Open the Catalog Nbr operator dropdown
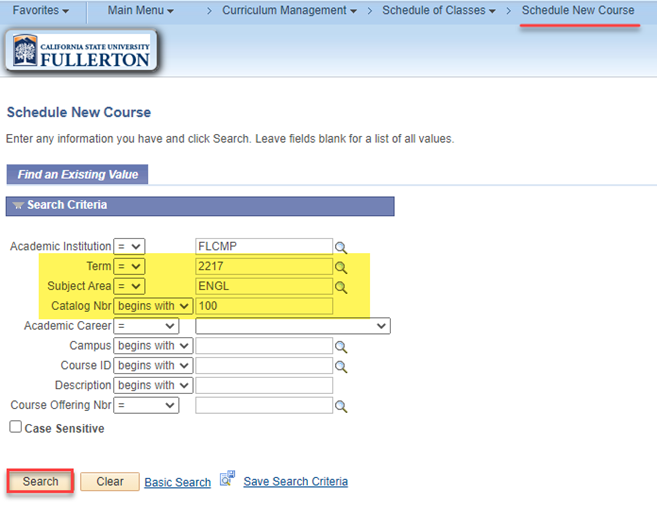 coord(153,306)
